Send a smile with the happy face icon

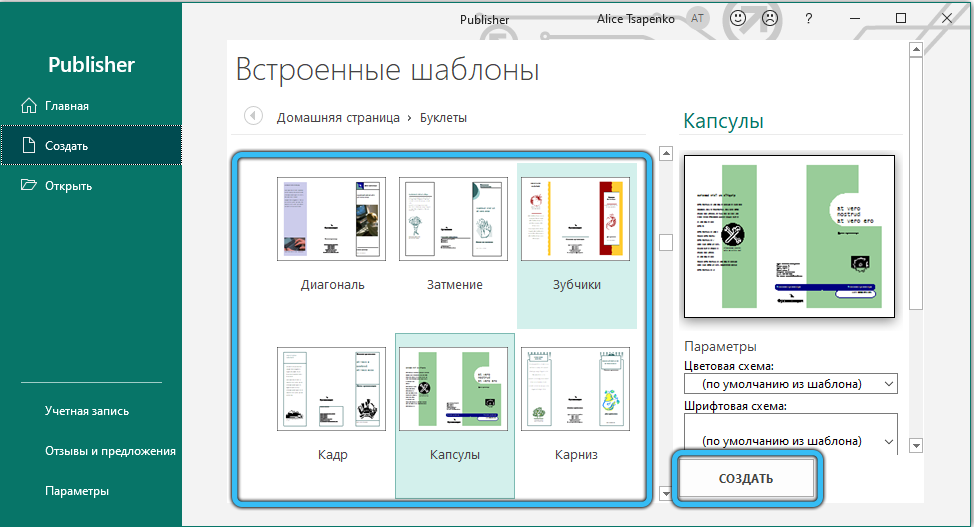(738, 19)
